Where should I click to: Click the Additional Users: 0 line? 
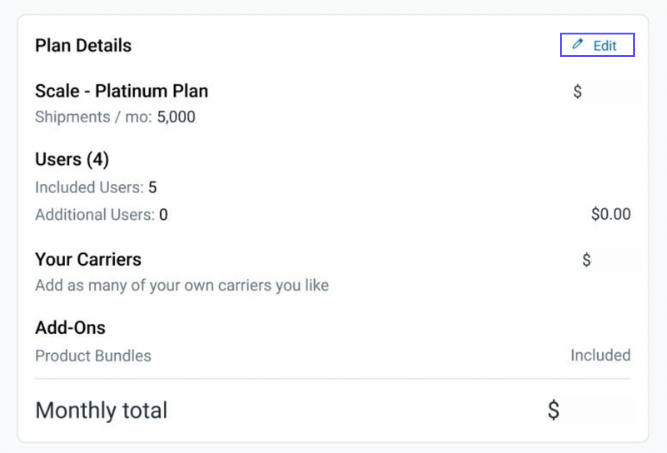point(101,214)
